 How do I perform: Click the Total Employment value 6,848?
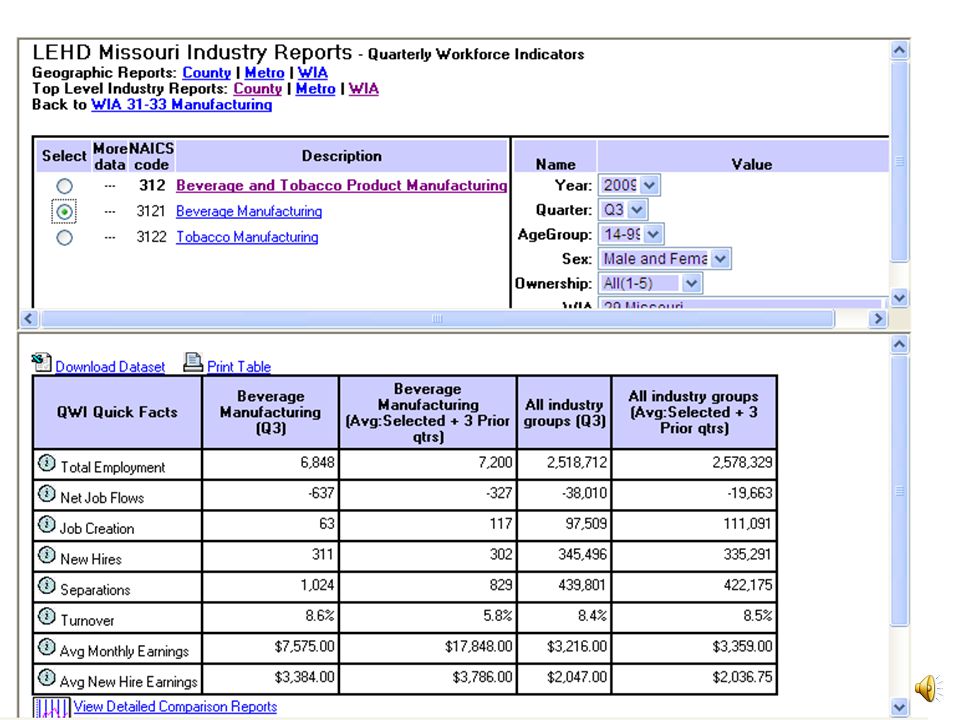(317, 463)
